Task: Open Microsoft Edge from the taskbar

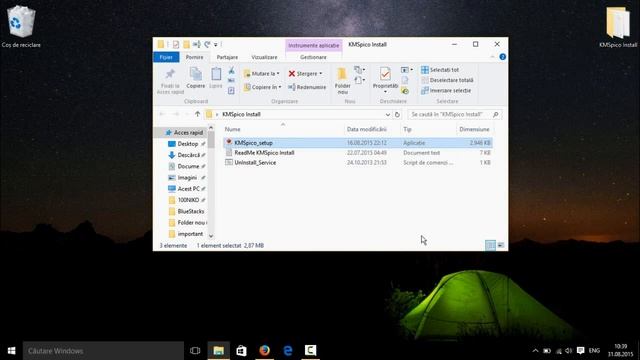Action: [288, 351]
